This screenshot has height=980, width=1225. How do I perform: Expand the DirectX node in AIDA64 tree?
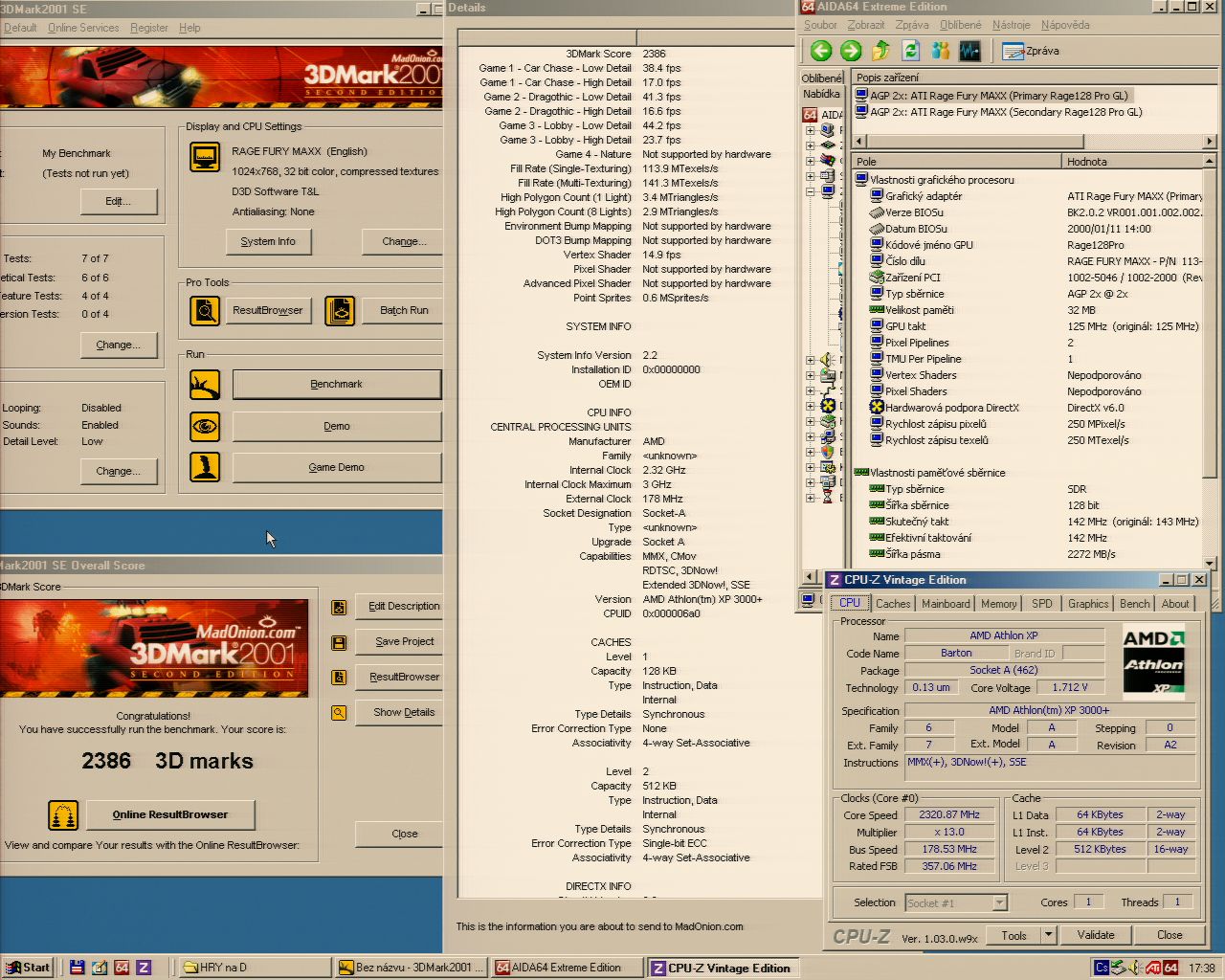click(x=810, y=406)
